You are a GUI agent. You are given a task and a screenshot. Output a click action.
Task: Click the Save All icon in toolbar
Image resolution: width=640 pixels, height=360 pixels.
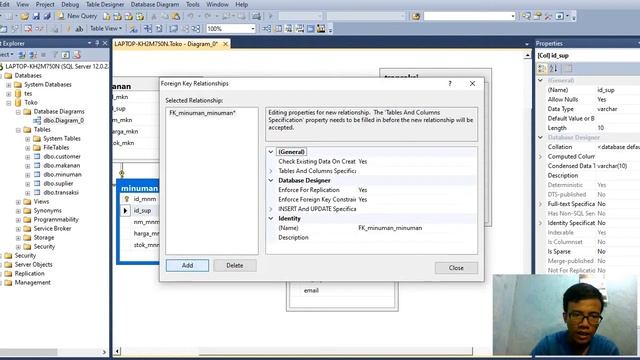(x=47, y=16)
